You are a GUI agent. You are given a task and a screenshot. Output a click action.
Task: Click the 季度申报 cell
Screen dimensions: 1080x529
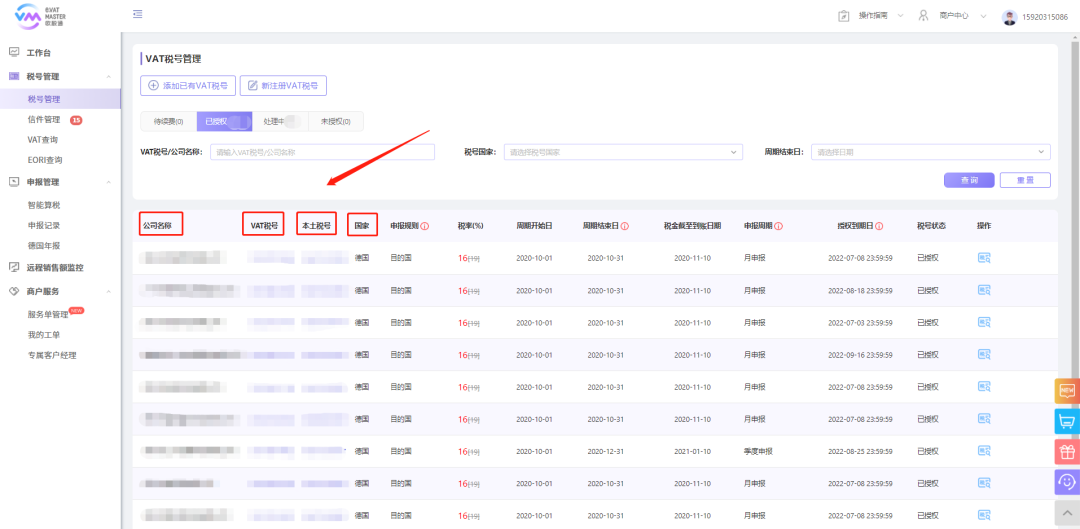758,451
